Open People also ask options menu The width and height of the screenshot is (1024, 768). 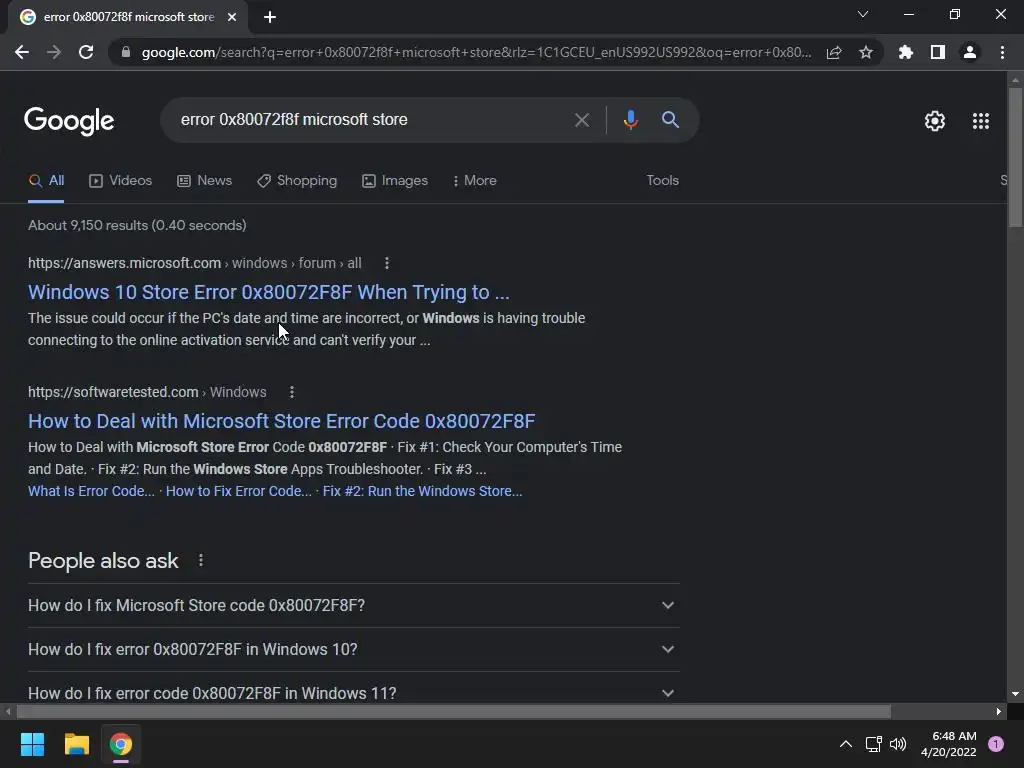(200, 560)
